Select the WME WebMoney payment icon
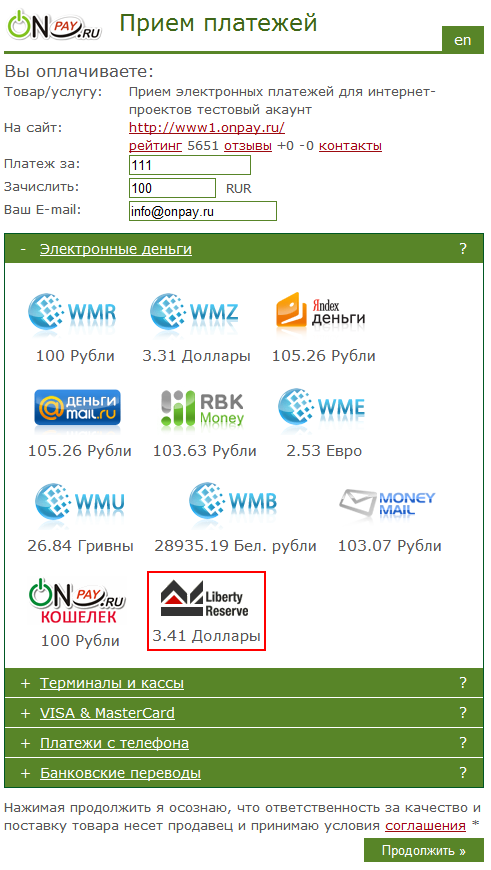This screenshot has height=870, width=491. click(x=322, y=408)
